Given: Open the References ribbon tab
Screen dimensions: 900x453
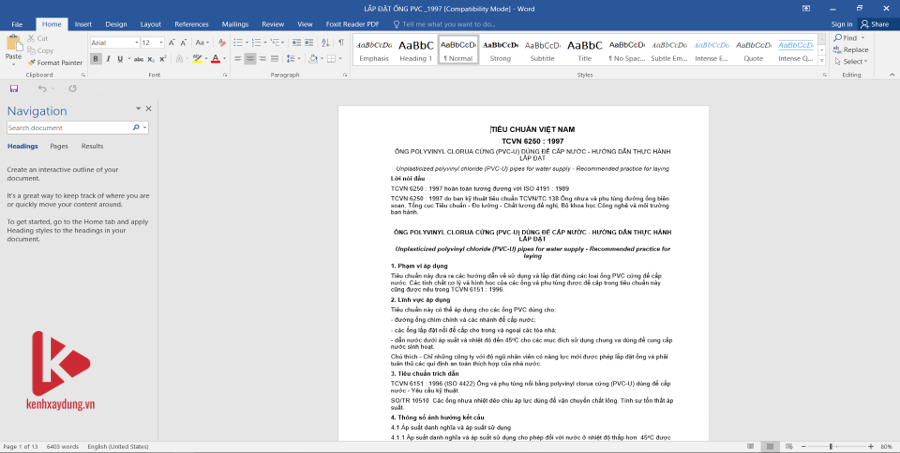Looking at the screenshot, I should point(191,23).
